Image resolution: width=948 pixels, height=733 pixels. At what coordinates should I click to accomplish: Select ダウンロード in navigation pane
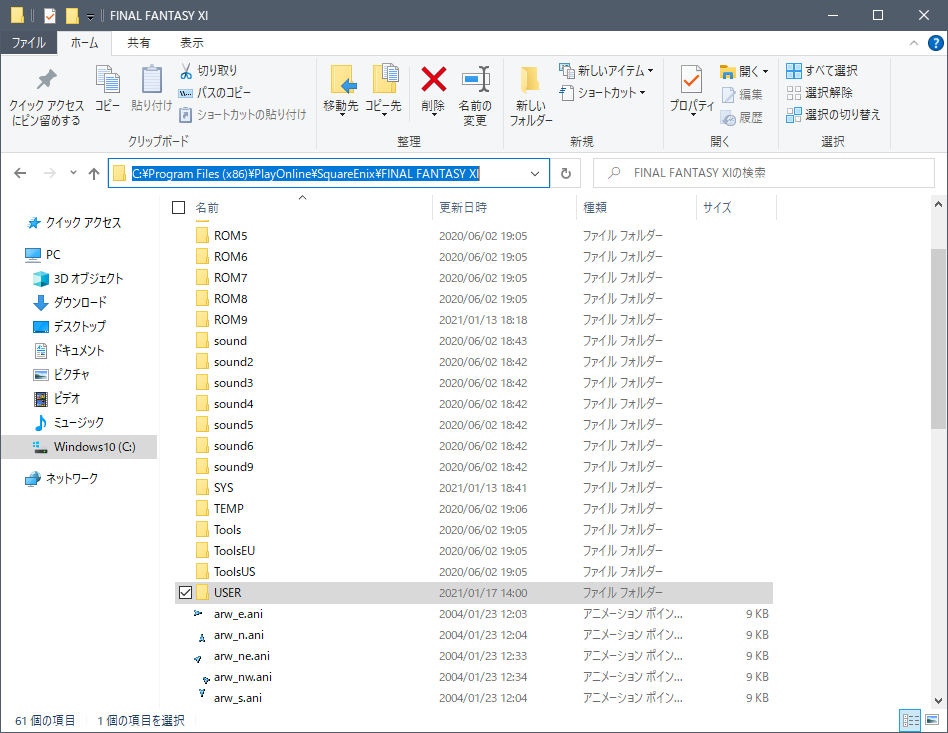[x=70, y=302]
